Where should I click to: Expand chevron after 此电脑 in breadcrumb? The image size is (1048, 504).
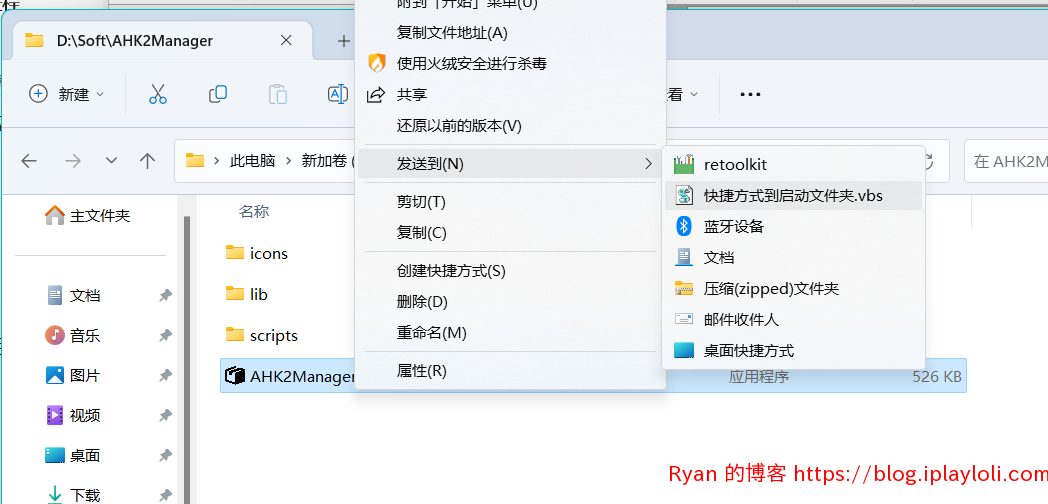289,161
